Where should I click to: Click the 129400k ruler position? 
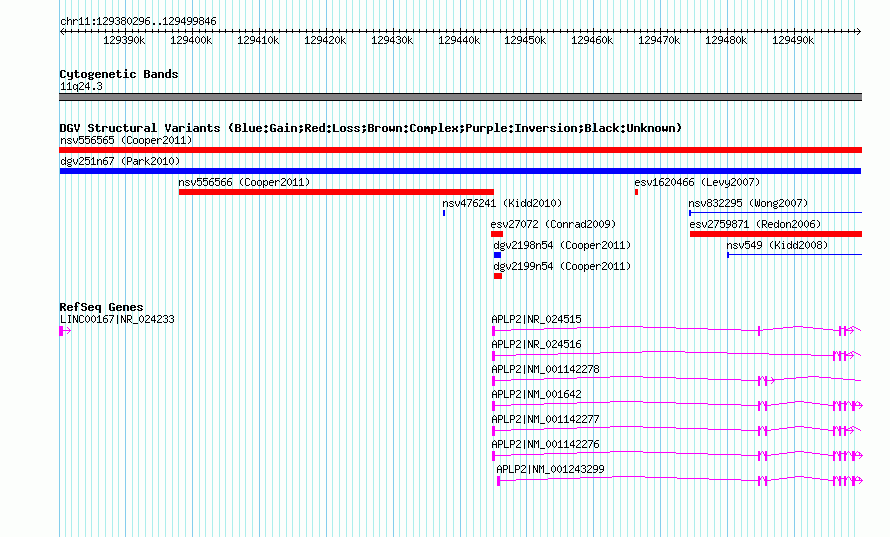tap(191, 40)
